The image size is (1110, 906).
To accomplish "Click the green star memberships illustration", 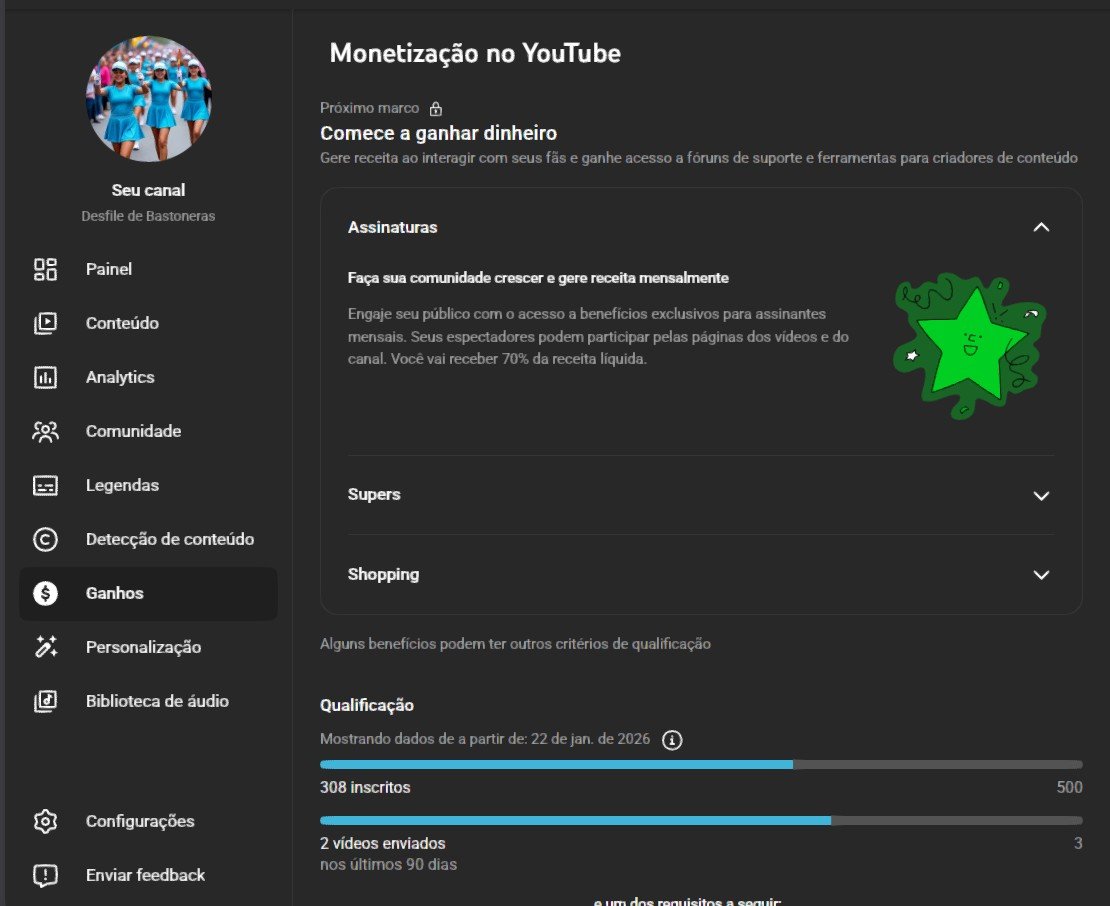I will point(971,346).
